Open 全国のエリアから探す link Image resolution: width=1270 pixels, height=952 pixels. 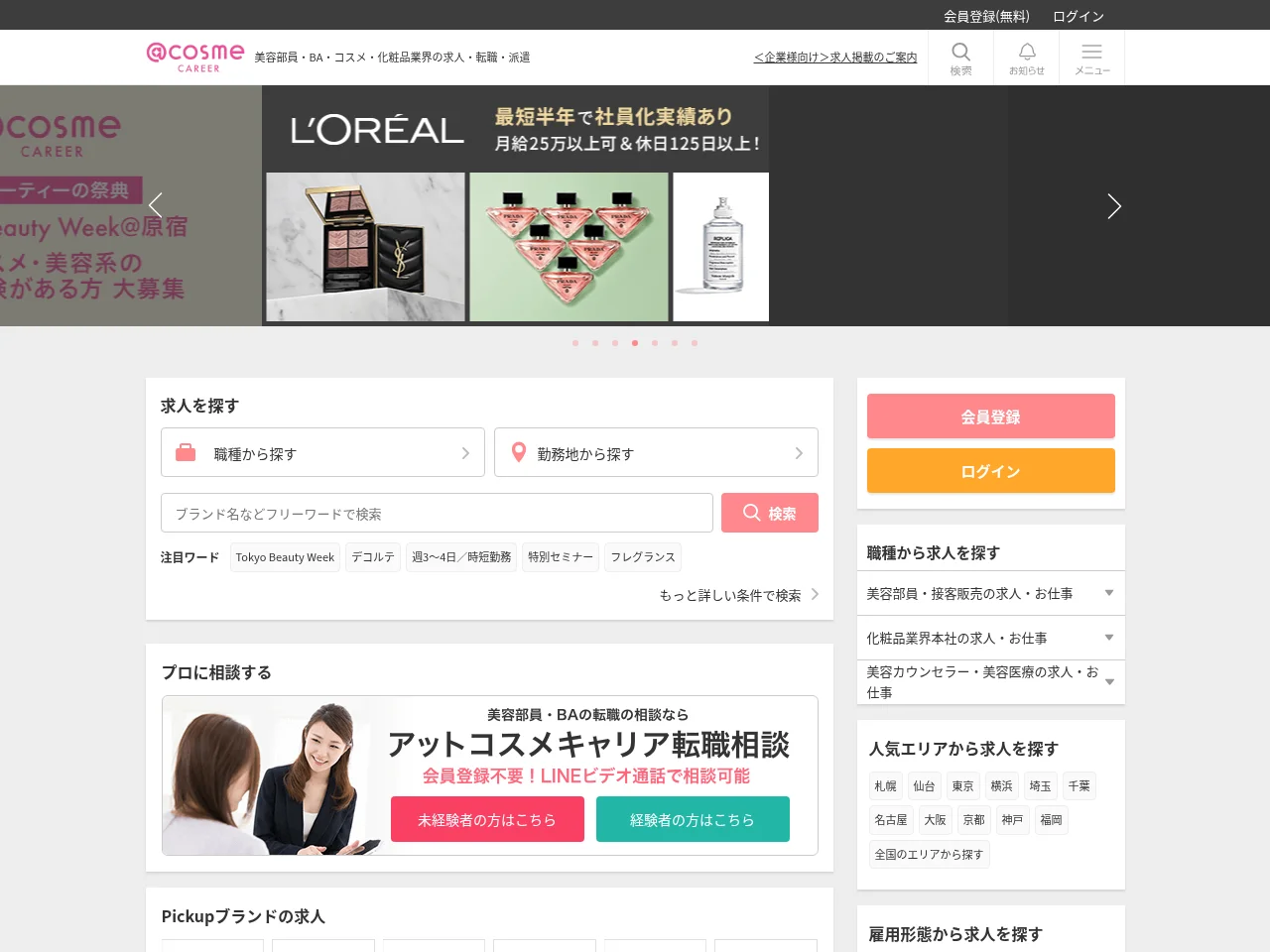[929, 854]
